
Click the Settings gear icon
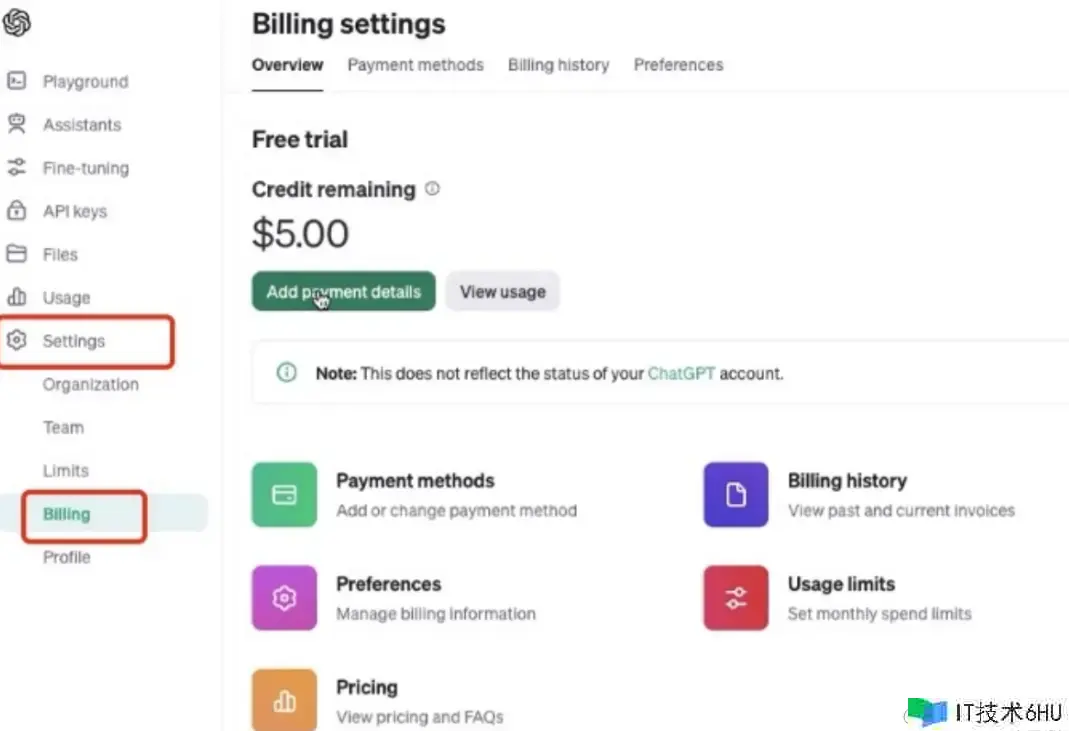(16, 340)
